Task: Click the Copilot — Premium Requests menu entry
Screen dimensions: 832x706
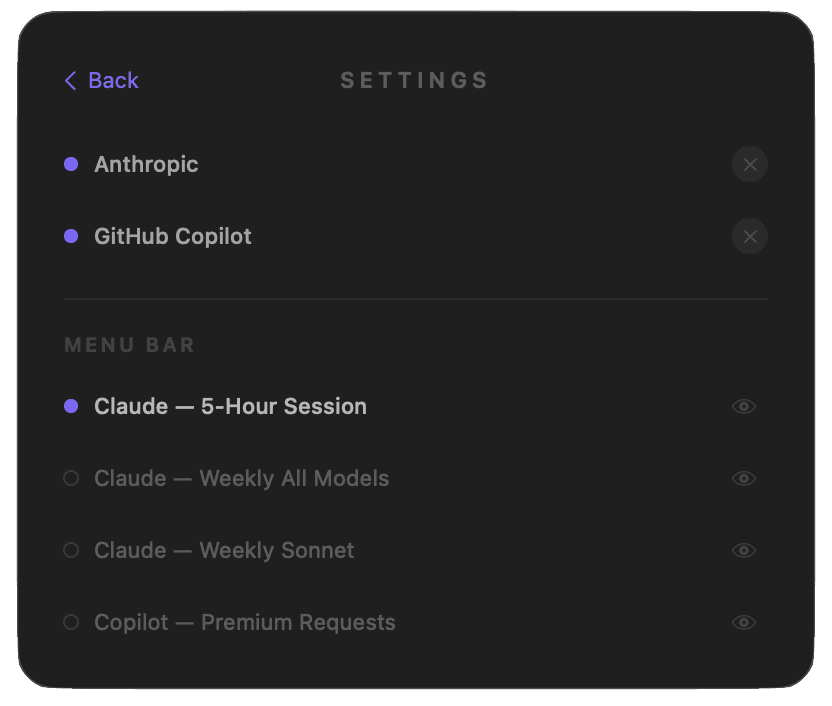Action: coord(244,622)
